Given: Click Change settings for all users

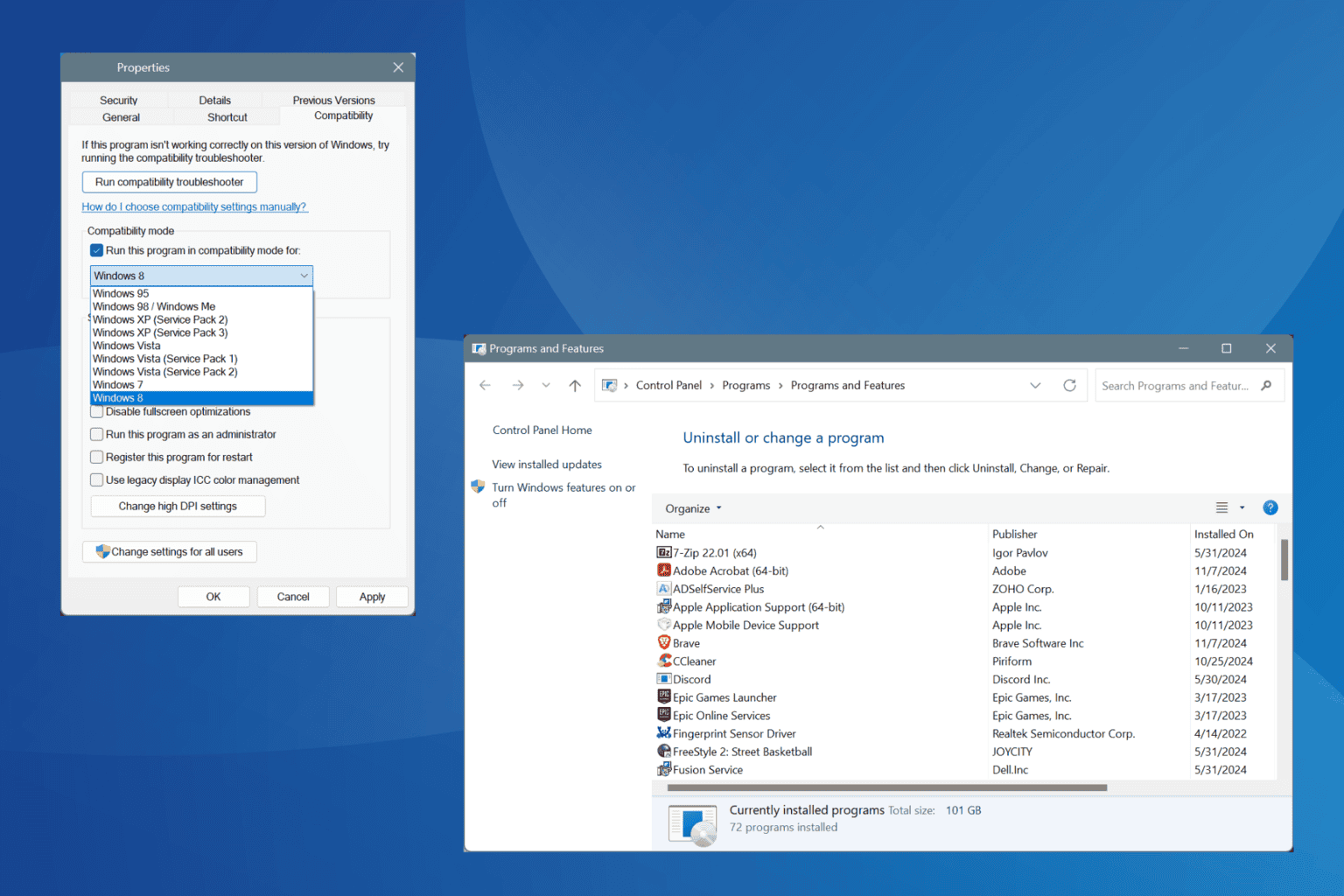Looking at the screenshot, I should [169, 552].
